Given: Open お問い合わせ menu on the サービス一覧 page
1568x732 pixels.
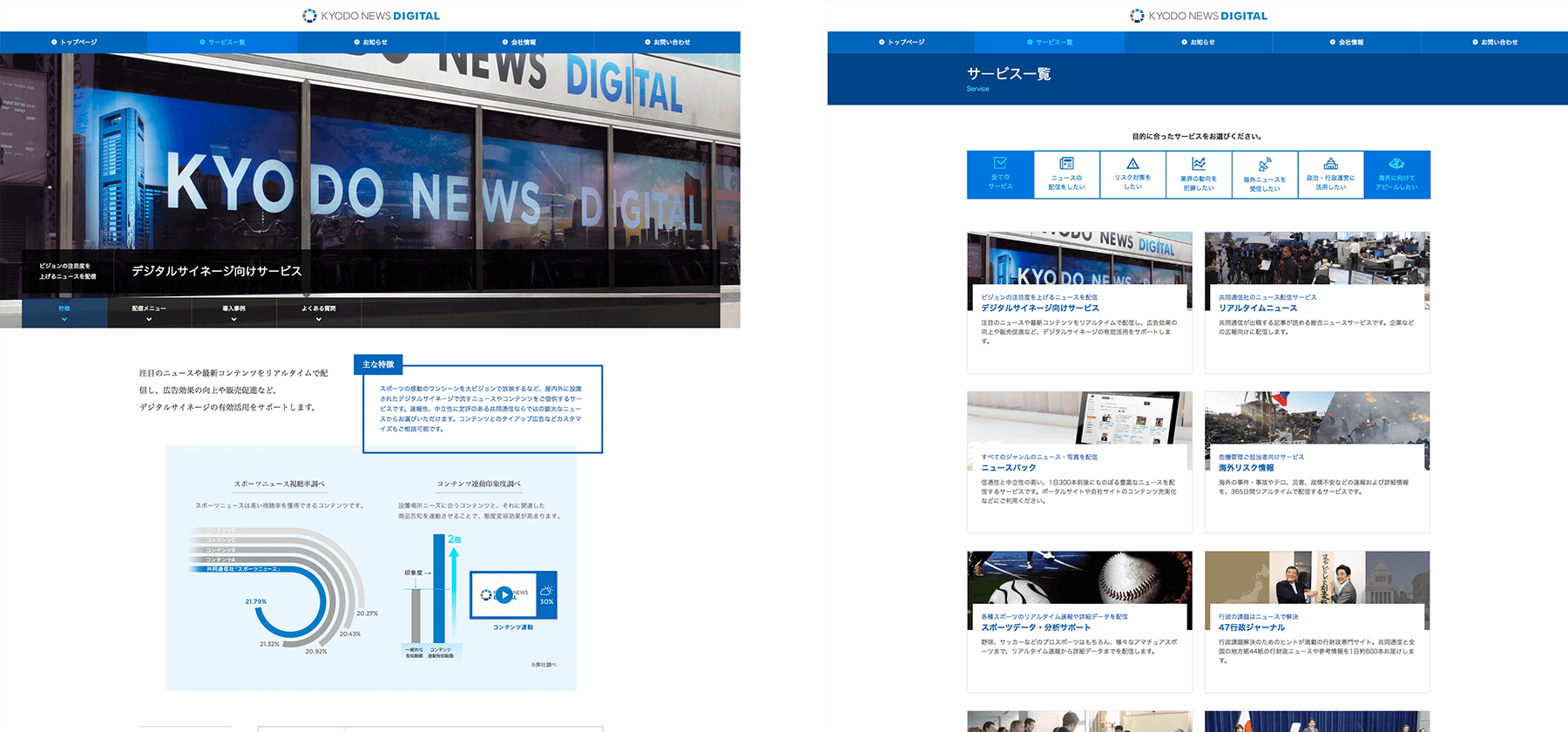Looking at the screenshot, I should 1495,42.
